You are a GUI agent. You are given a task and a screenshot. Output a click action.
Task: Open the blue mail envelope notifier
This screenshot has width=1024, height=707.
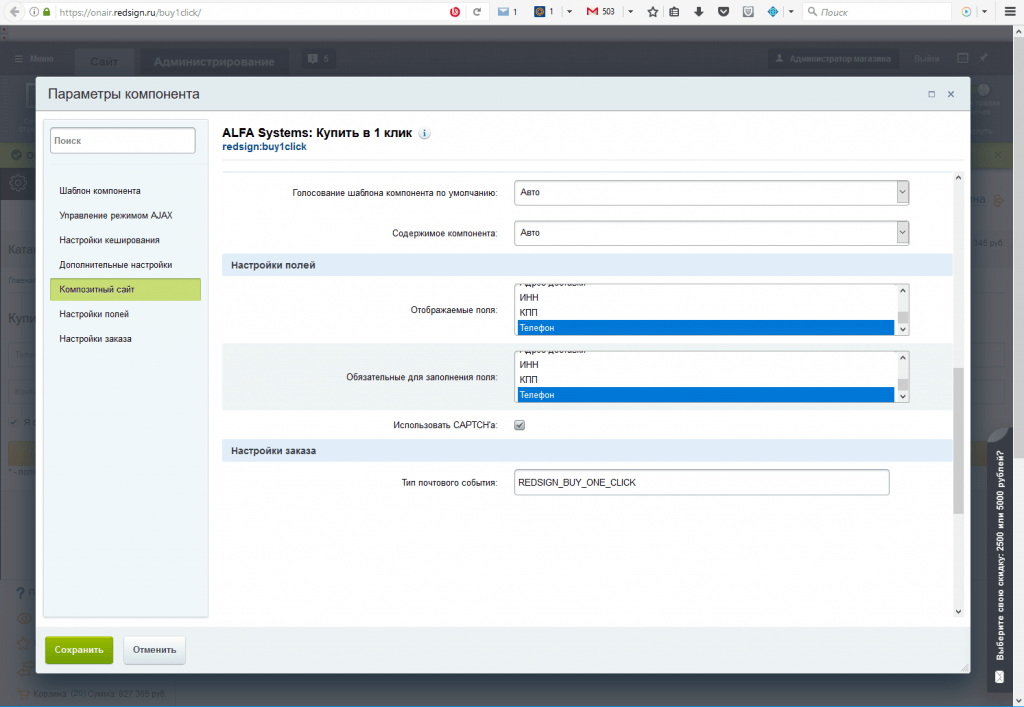click(504, 12)
